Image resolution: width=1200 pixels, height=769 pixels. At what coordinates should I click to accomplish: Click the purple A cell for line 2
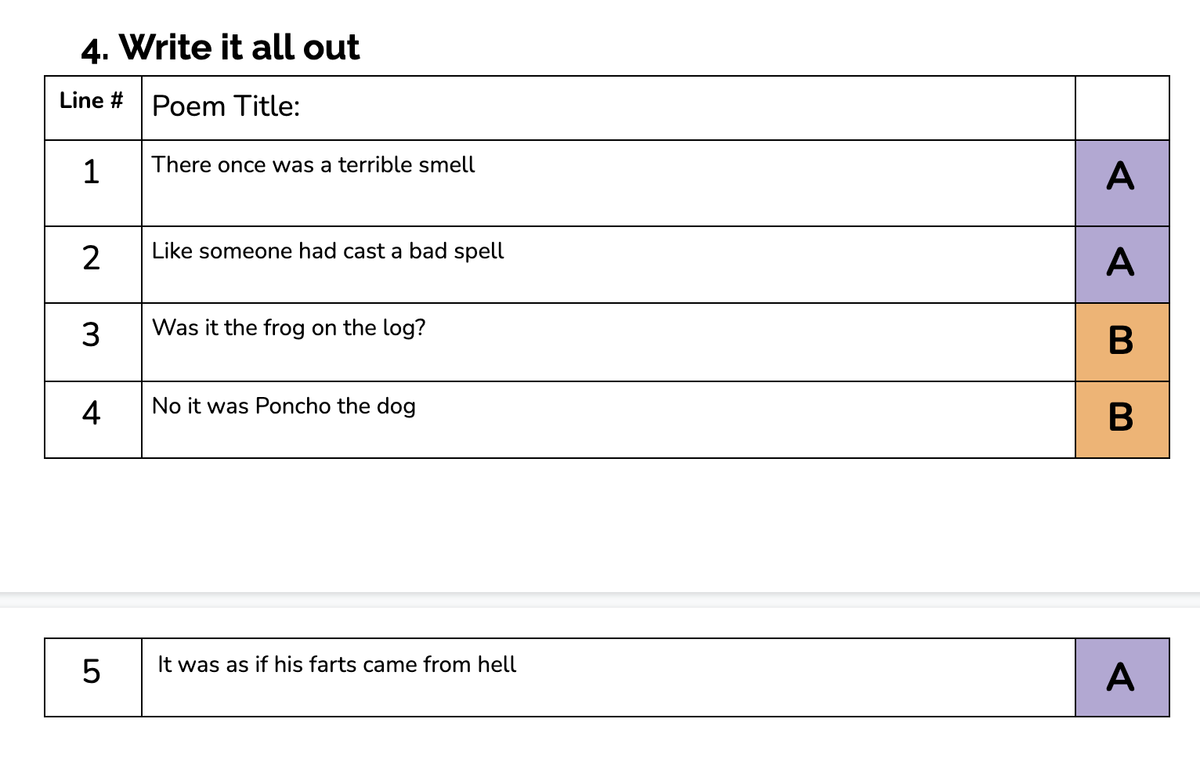[x=1122, y=264]
